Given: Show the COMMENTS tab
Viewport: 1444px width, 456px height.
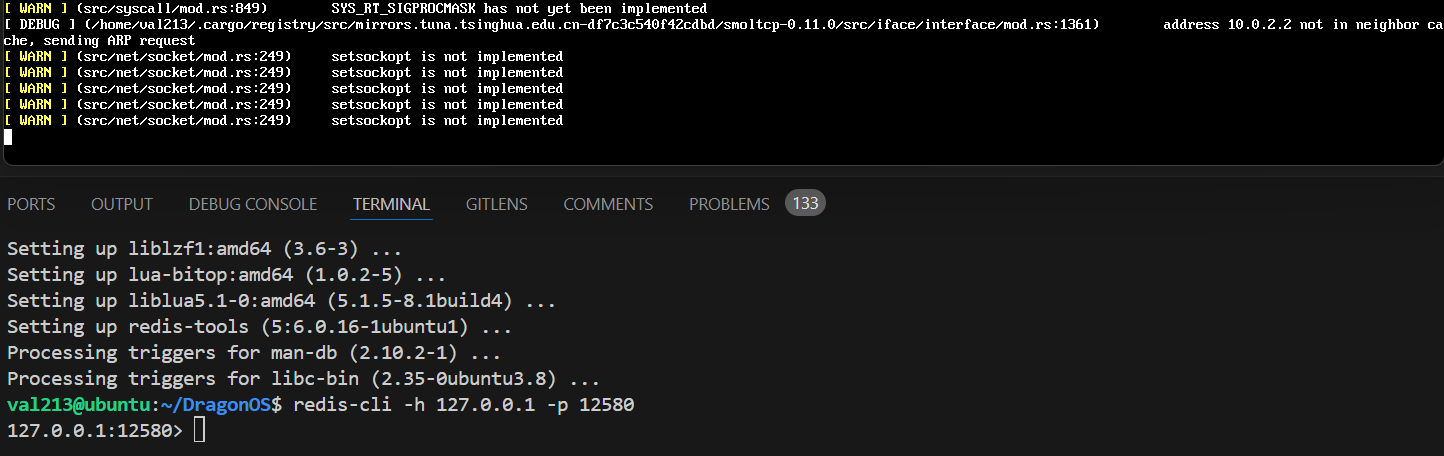Looking at the screenshot, I should point(608,204).
